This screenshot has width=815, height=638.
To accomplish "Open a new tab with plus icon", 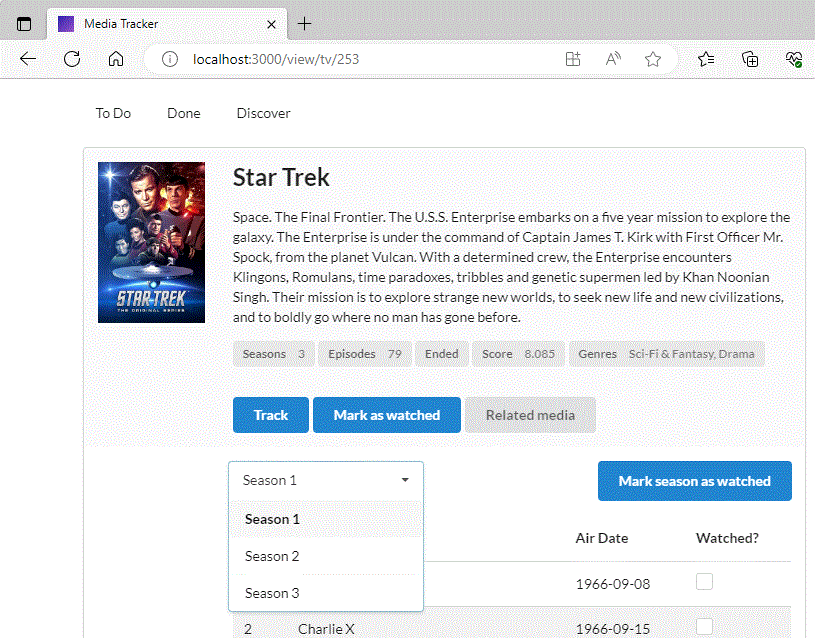I will coord(305,24).
